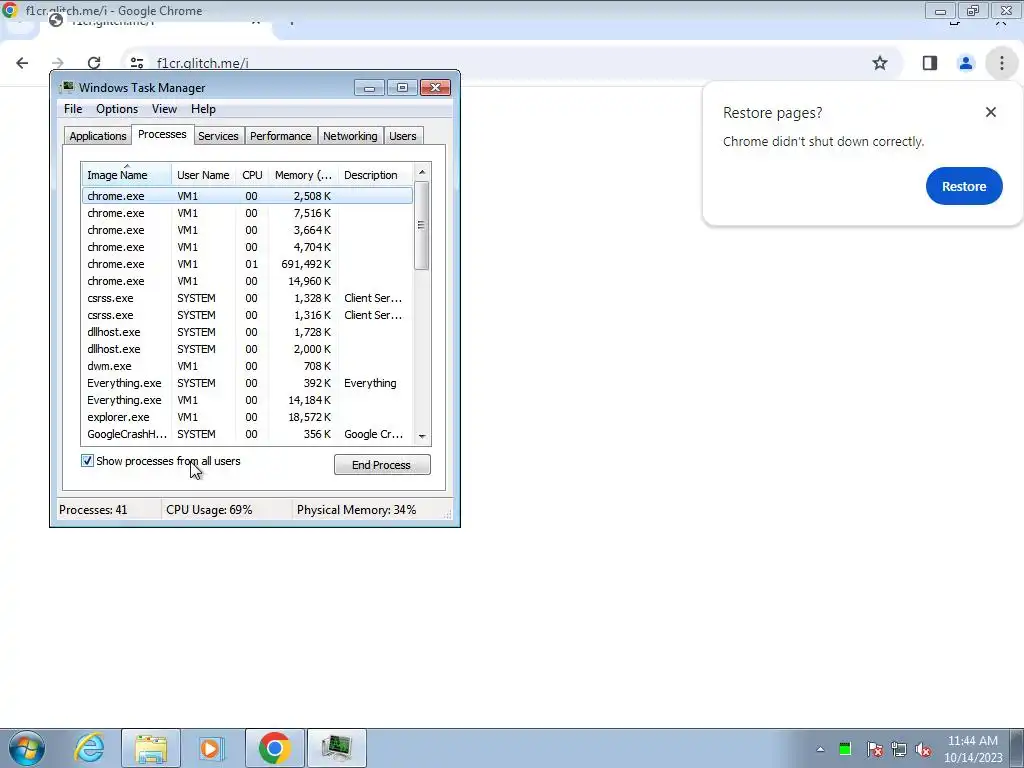Switch to Chrome via taskbar icon
The width and height of the screenshot is (1024, 768).
[274, 748]
